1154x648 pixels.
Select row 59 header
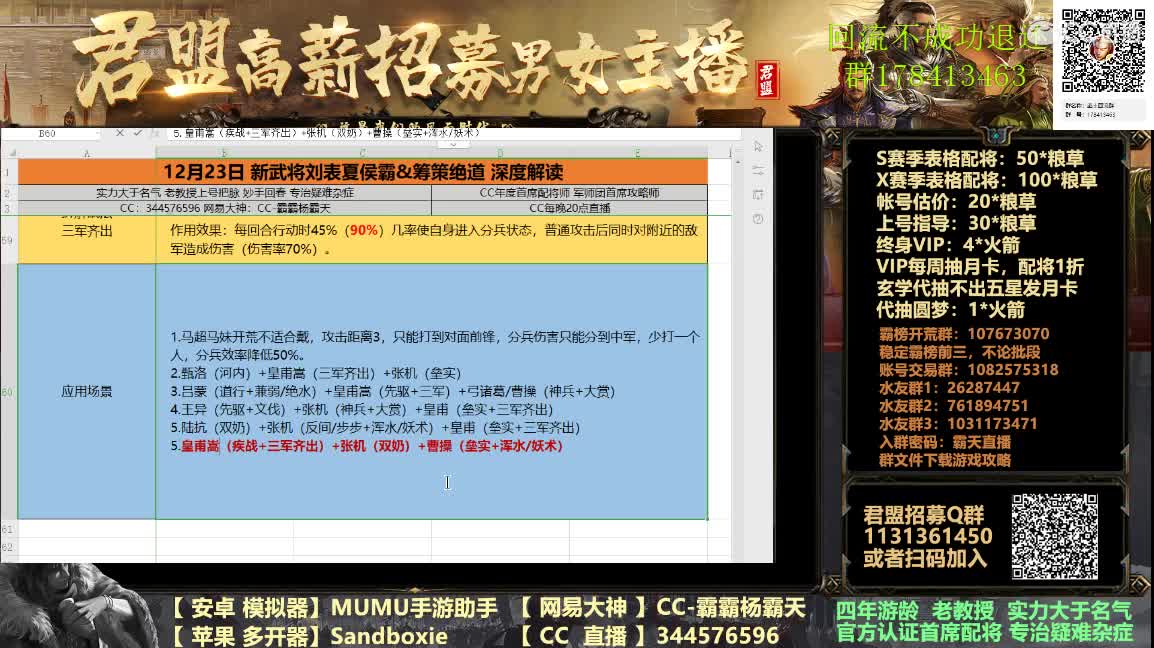(x=9, y=239)
